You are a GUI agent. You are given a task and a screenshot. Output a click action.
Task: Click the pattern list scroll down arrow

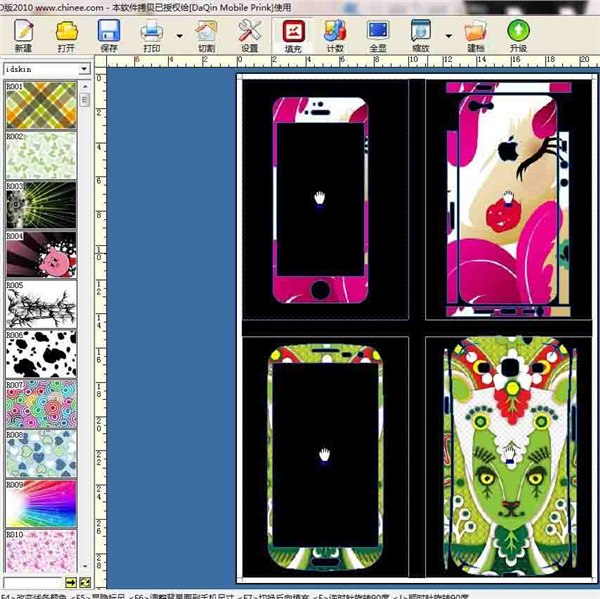pyautogui.click(x=85, y=566)
